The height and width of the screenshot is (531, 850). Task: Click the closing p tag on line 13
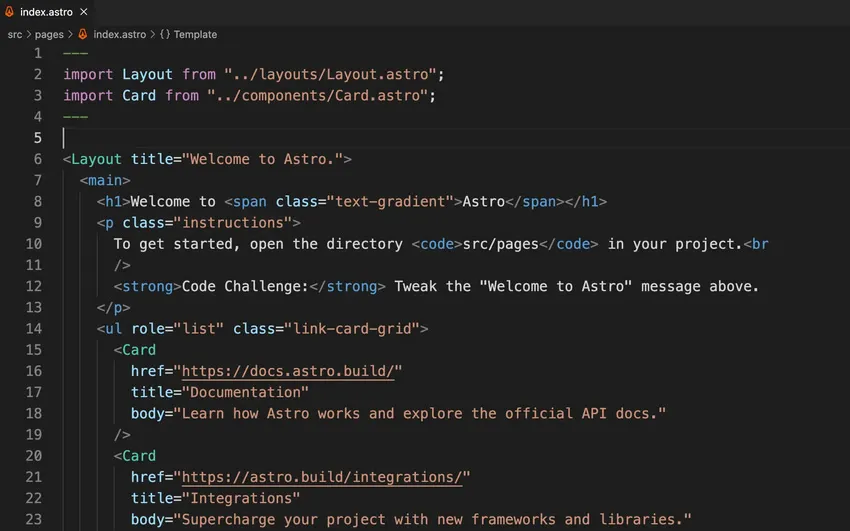click(x=114, y=308)
